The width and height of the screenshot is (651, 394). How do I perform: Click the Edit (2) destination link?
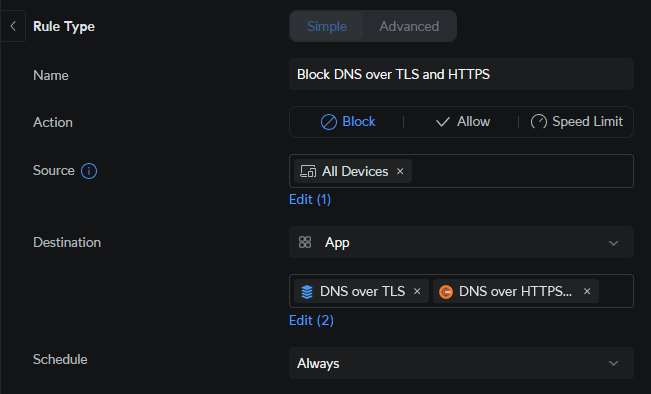pyautogui.click(x=311, y=320)
